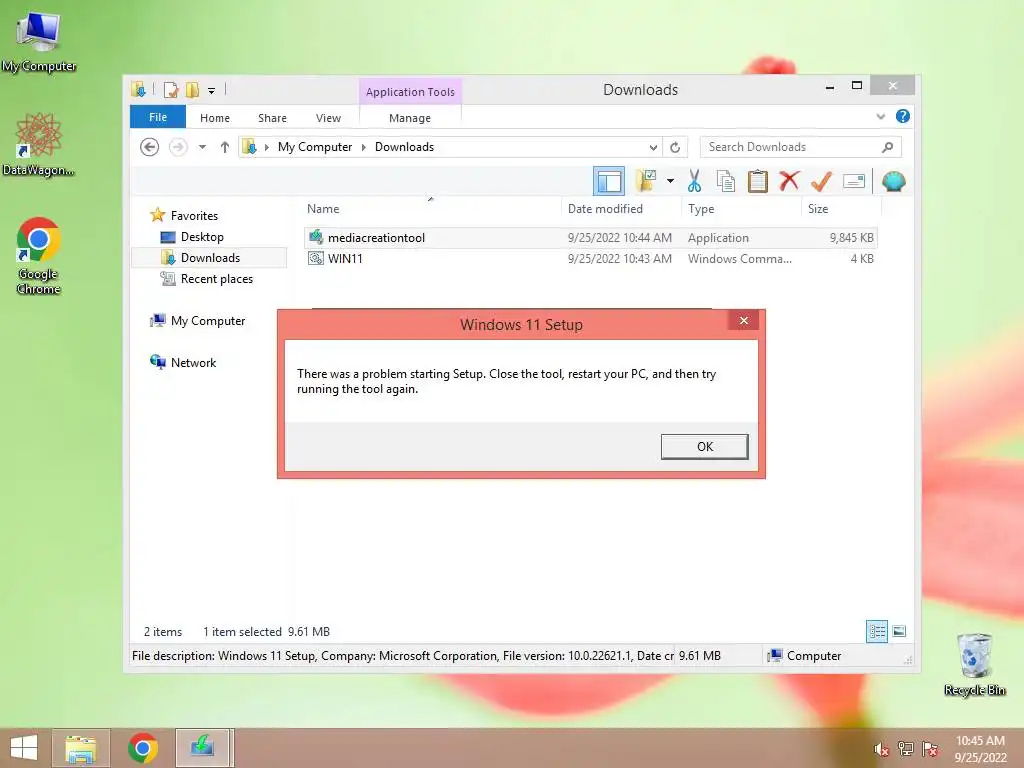Sort by Name column header

323,209
